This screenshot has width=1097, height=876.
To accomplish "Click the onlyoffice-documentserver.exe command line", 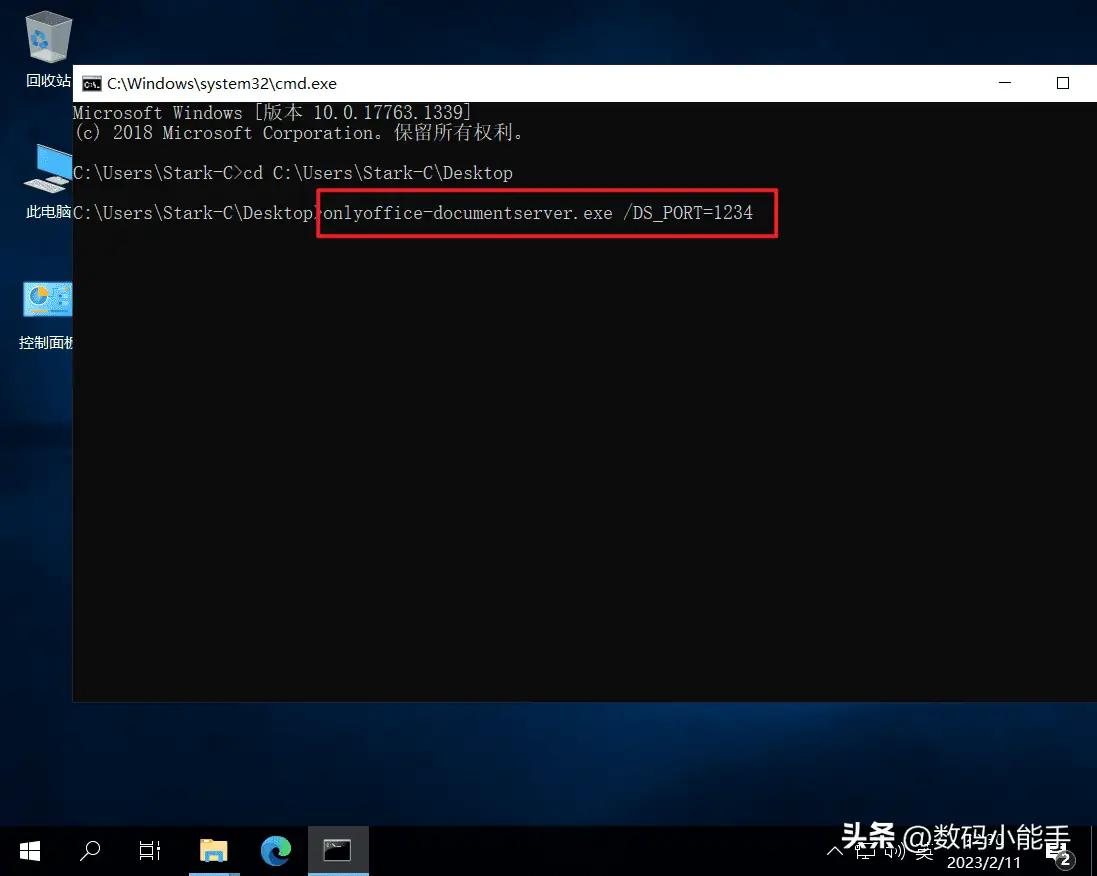I will tap(537, 213).
